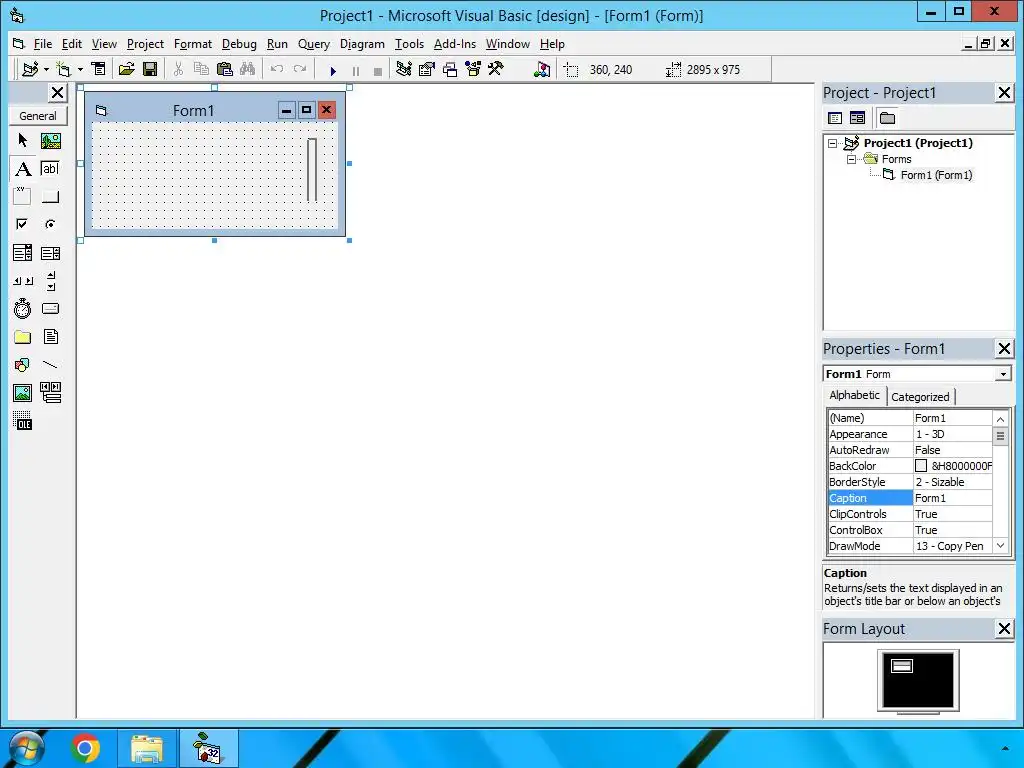Open the Form Layout Window toolbar icon

coord(450,69)
